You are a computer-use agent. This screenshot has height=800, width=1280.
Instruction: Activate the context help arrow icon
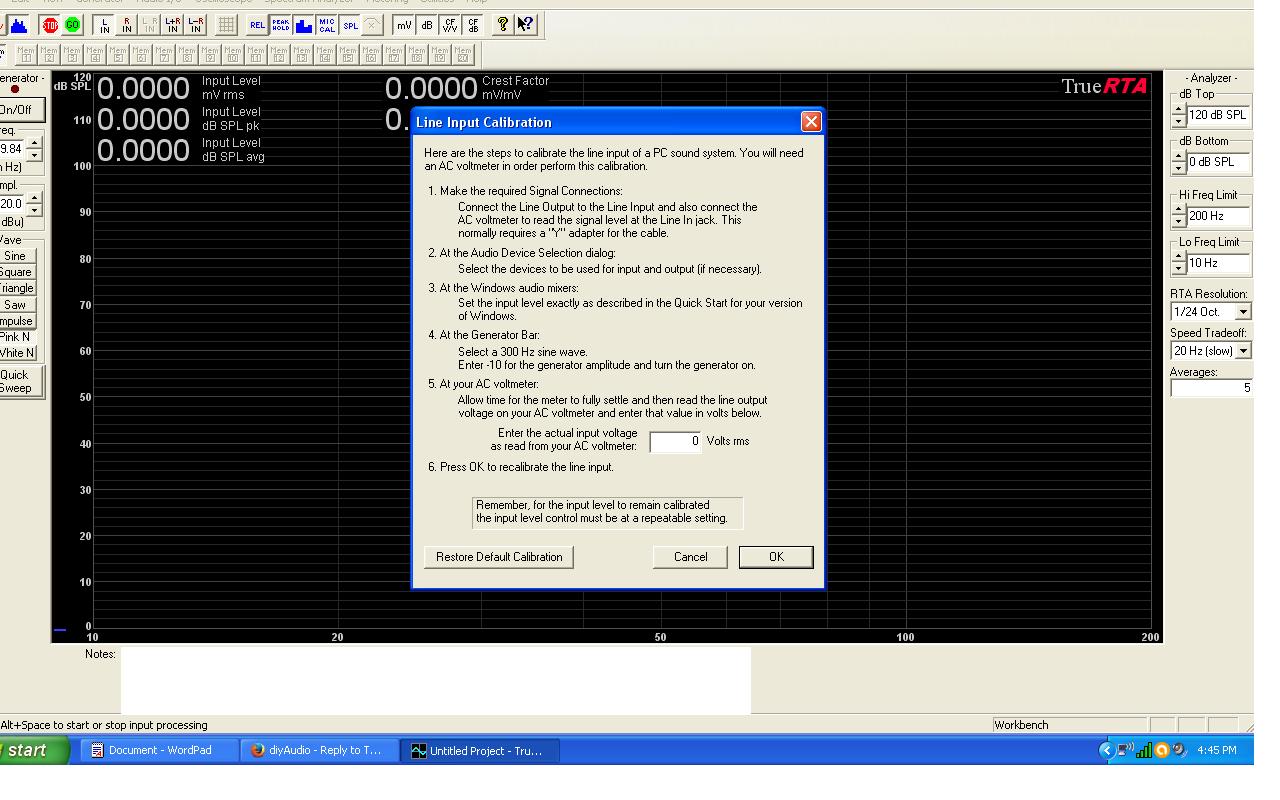tap(526, 25)
